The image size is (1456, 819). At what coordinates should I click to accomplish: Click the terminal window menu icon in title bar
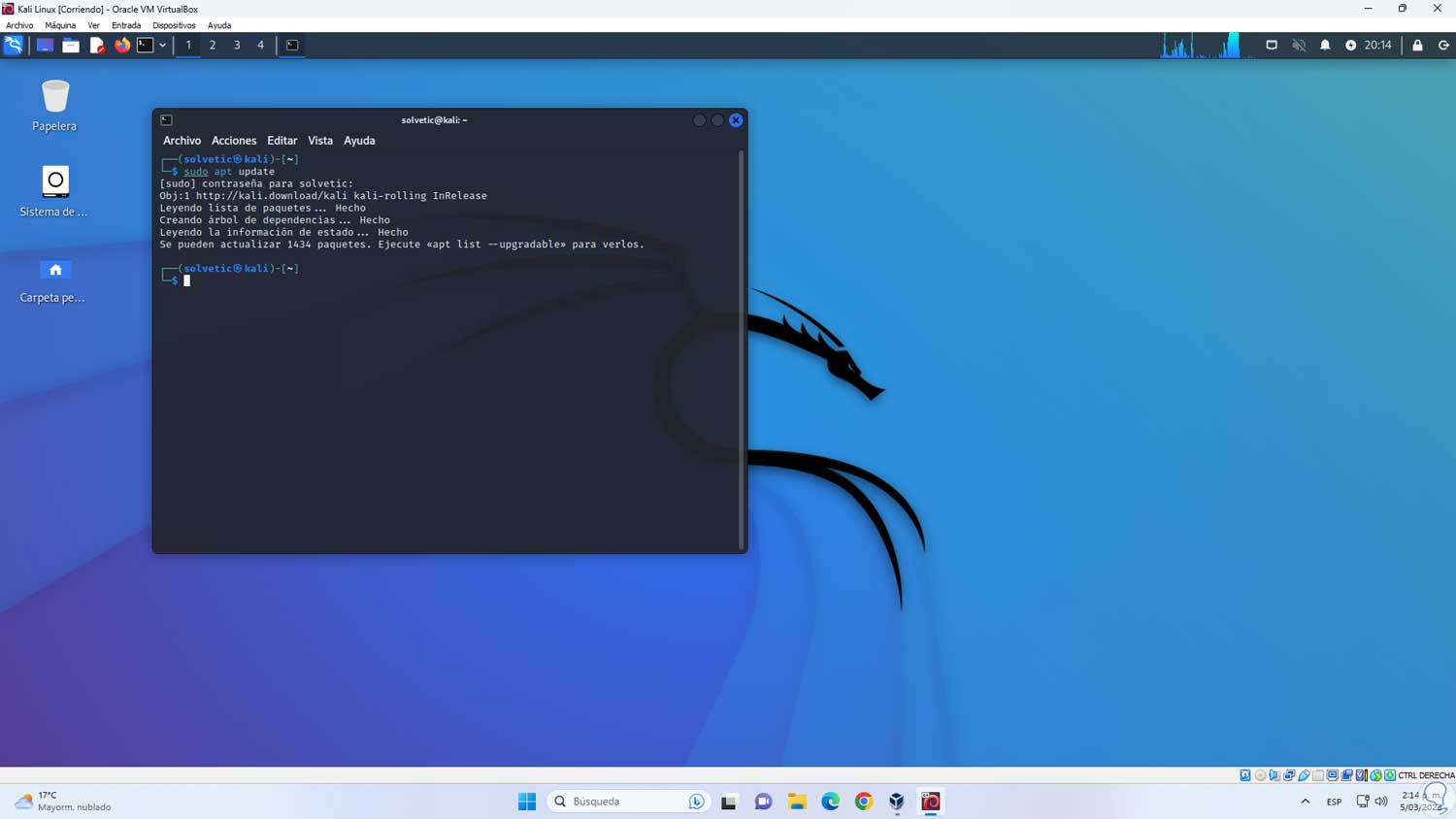pos(167,120)
